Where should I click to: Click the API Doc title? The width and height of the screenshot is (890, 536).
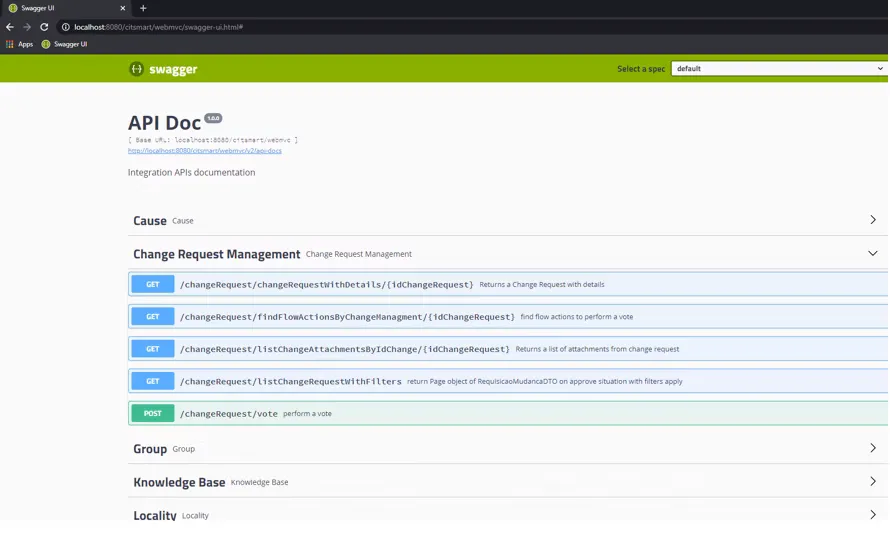165,123
